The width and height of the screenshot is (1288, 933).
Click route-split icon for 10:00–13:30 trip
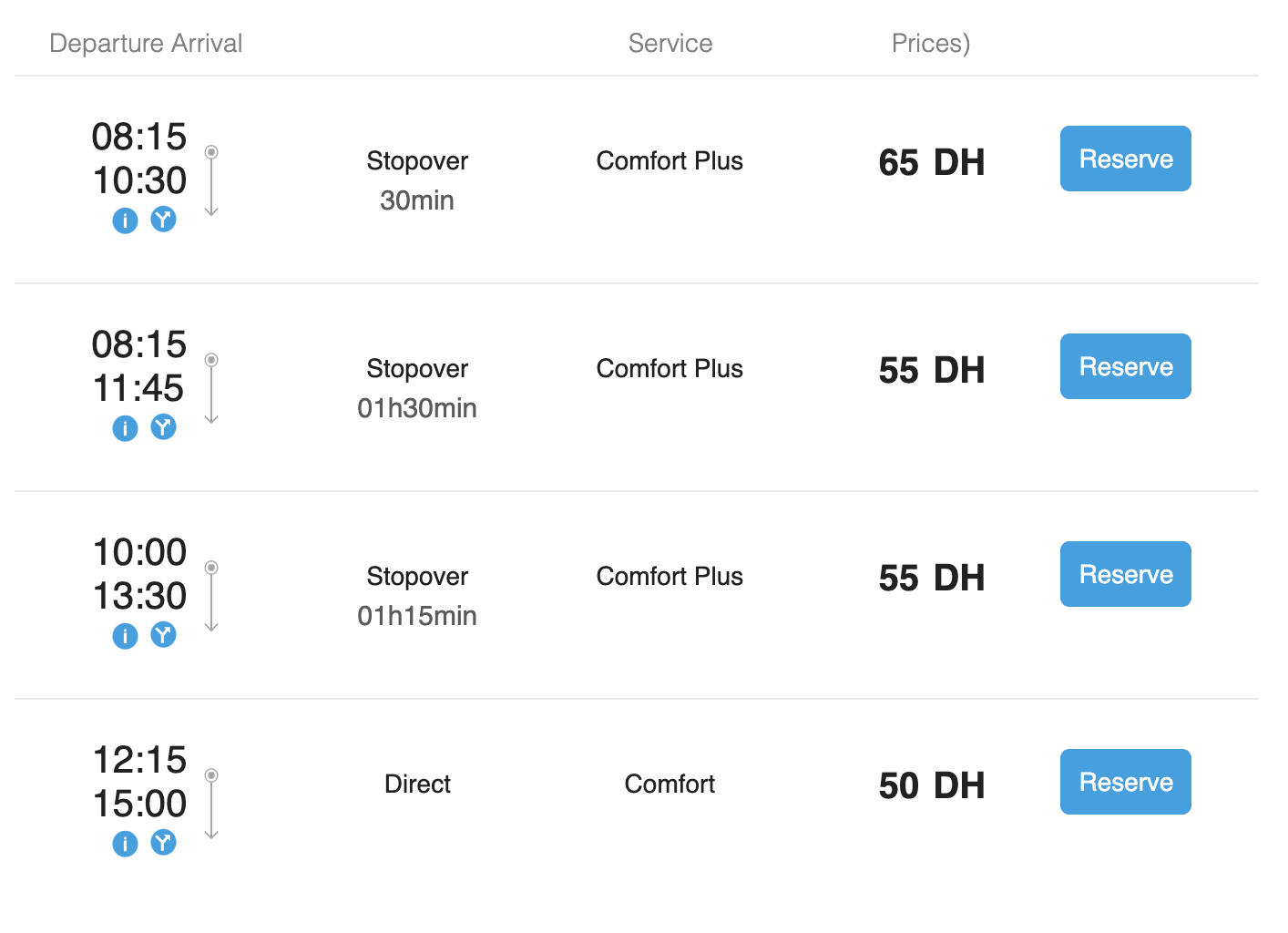pyautogui.click(x=163, y=635)
